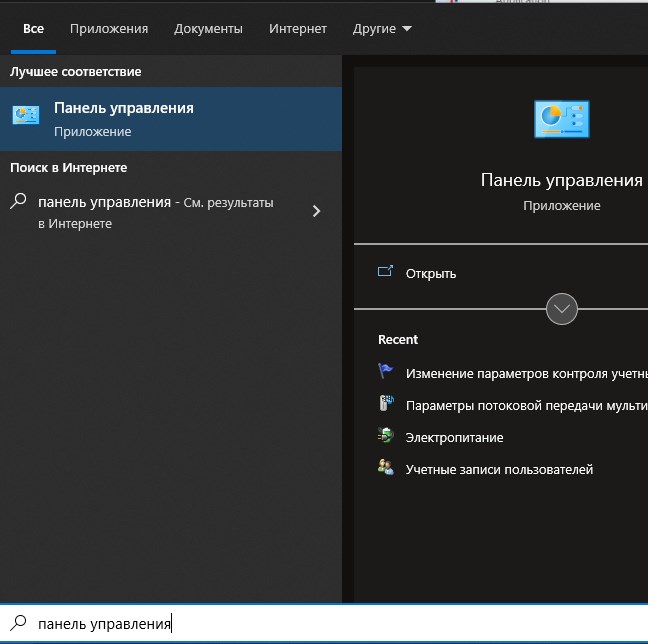
Task: Click the Панель управления title in preview pane
Action: pos(562,180)
